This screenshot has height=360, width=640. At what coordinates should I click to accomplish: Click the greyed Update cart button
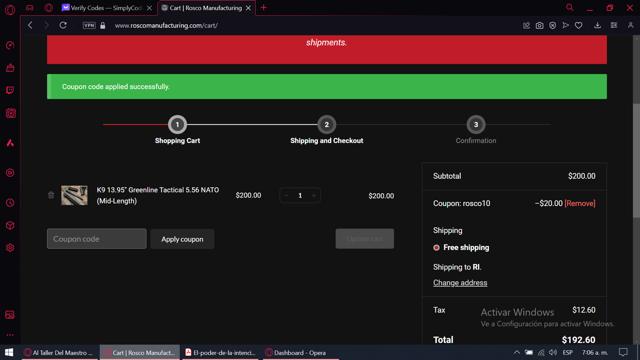point(364,239)
